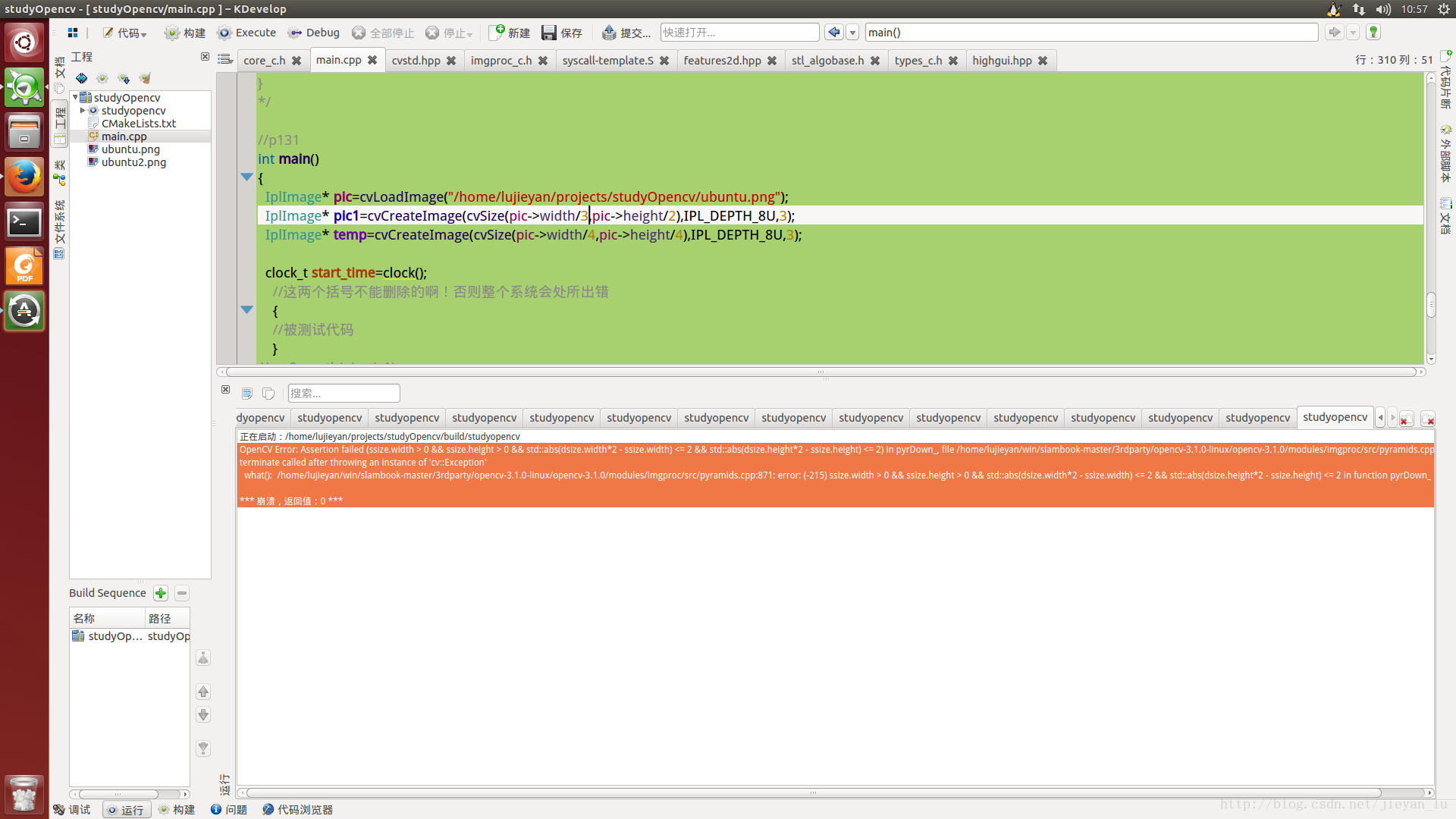1456x819 pixels.
Task: Move build item down with arrow
Action: point(203,714)
